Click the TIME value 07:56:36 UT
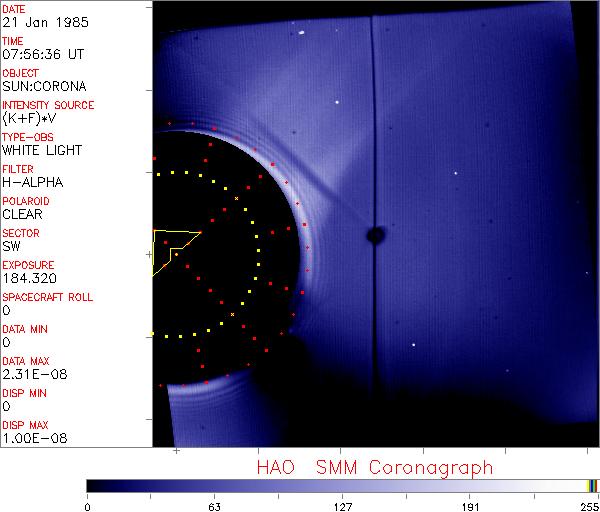The height and width of the screenshot is (512, 600). click(x=43, y=54)
